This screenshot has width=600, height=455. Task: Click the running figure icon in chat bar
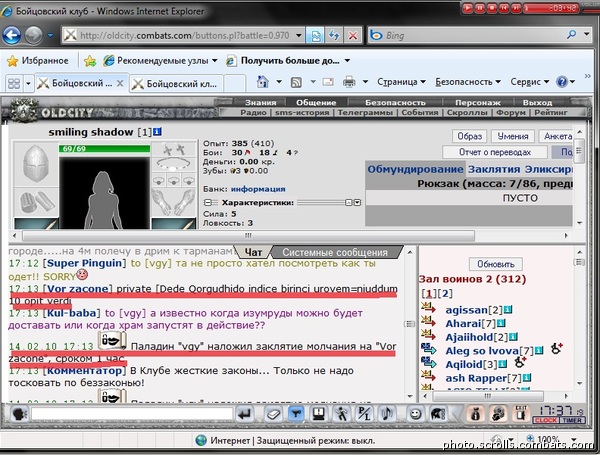click(x=341, y=414)
